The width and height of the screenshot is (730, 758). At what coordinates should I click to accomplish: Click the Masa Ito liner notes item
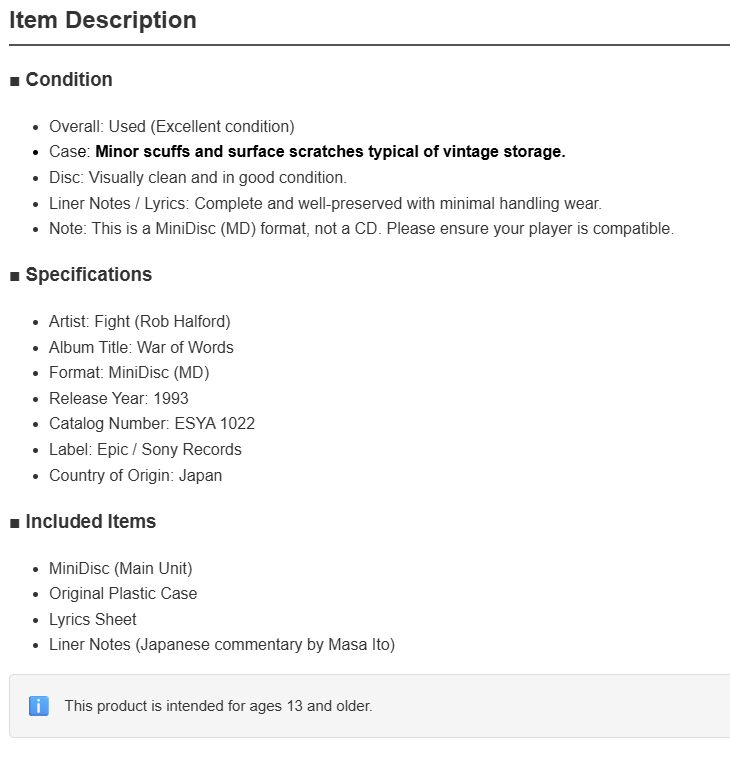coord(222,645)
